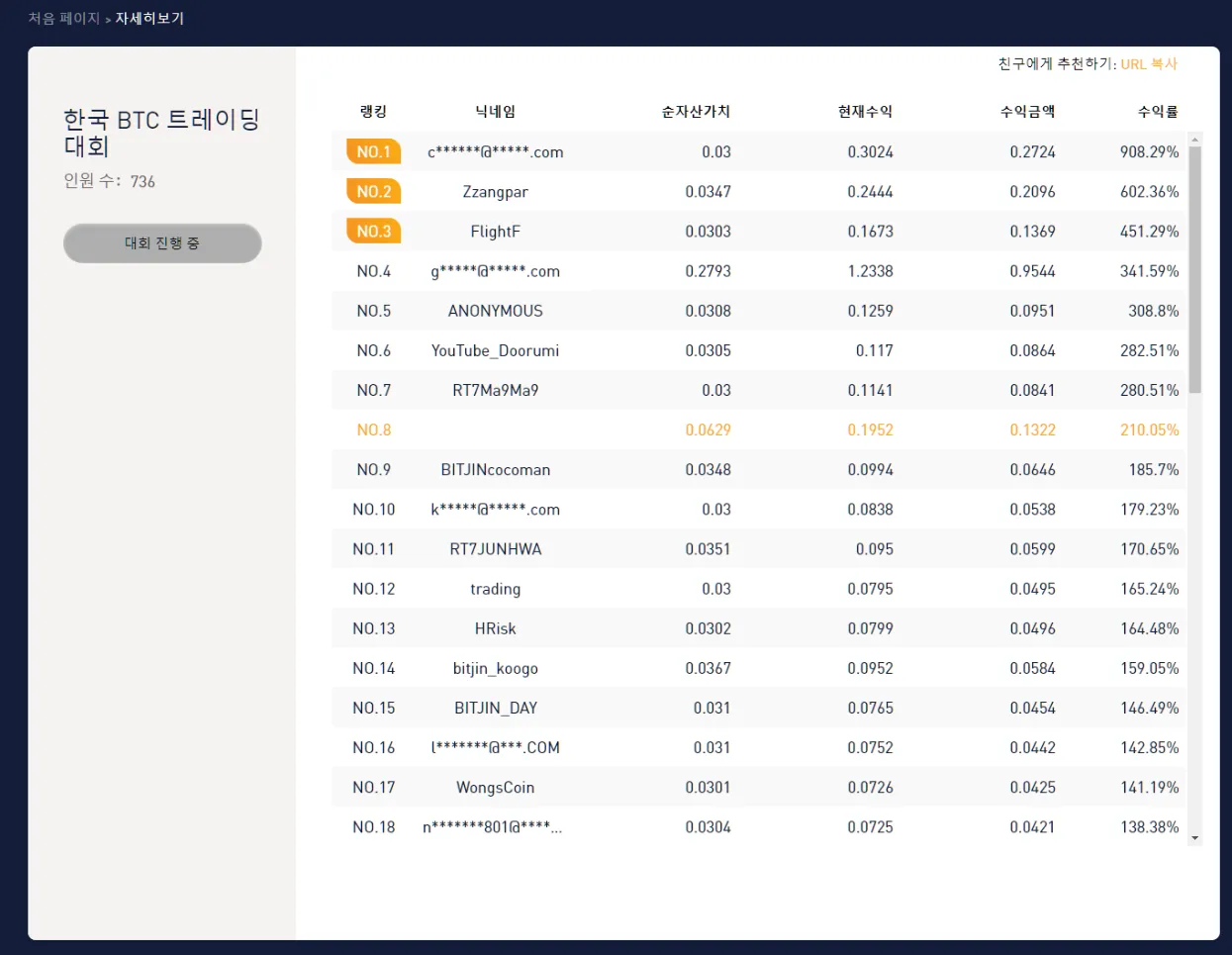Click the 451.29% return rate
The width and height of the screenshot is (1232, 955).
[1149, 231]
